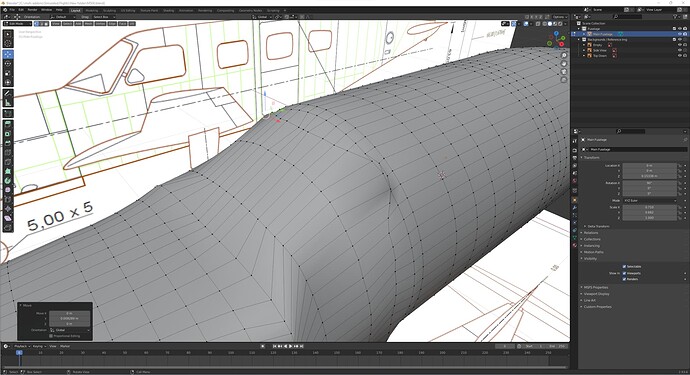Screen dimensions: 690x375
Task: Toggle the Show In Viewports checkbox
Action: point(624,273)
